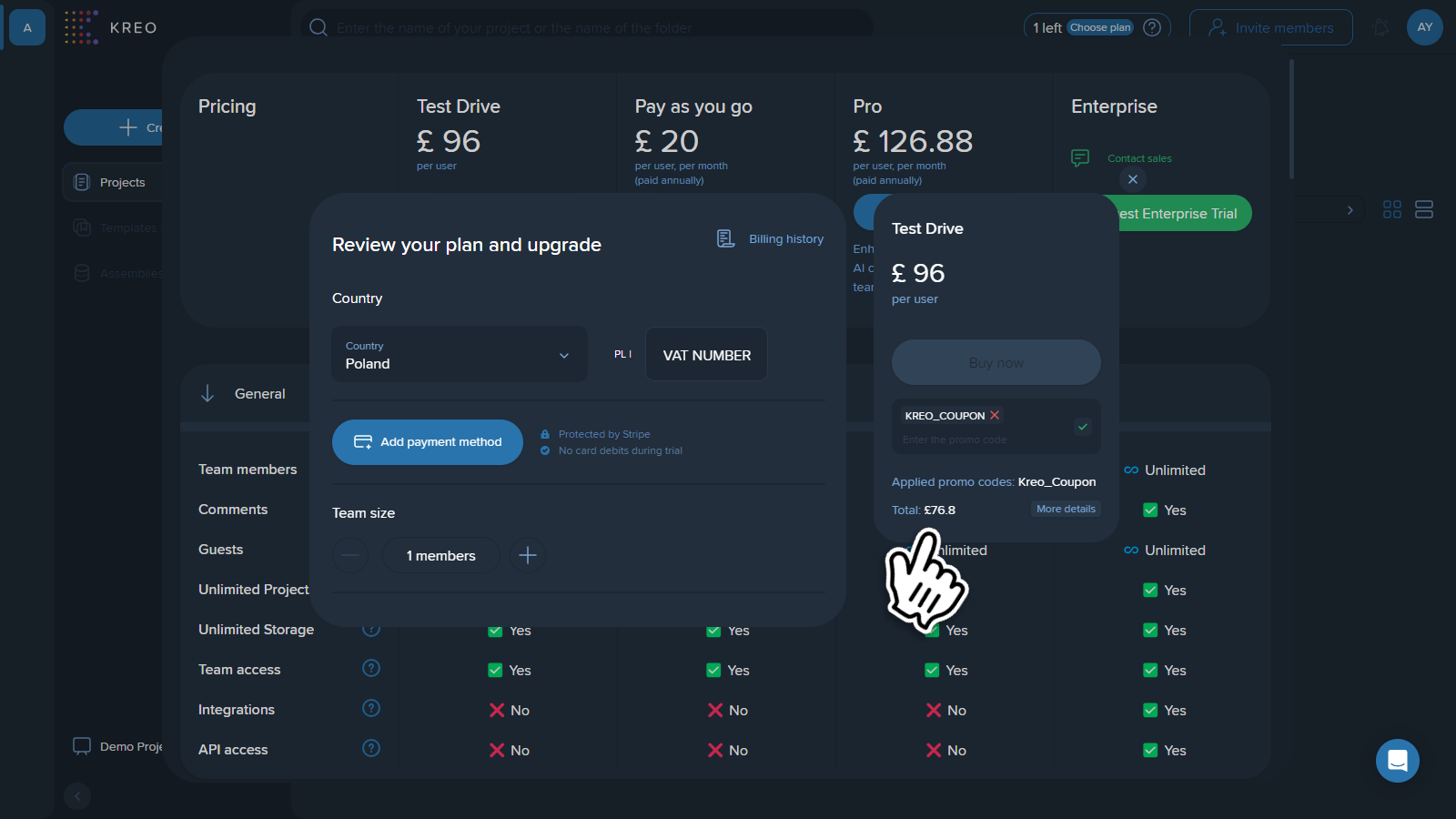Click Choose plan badge
The image size is (1456, 819).
[x=1100, y=27]
